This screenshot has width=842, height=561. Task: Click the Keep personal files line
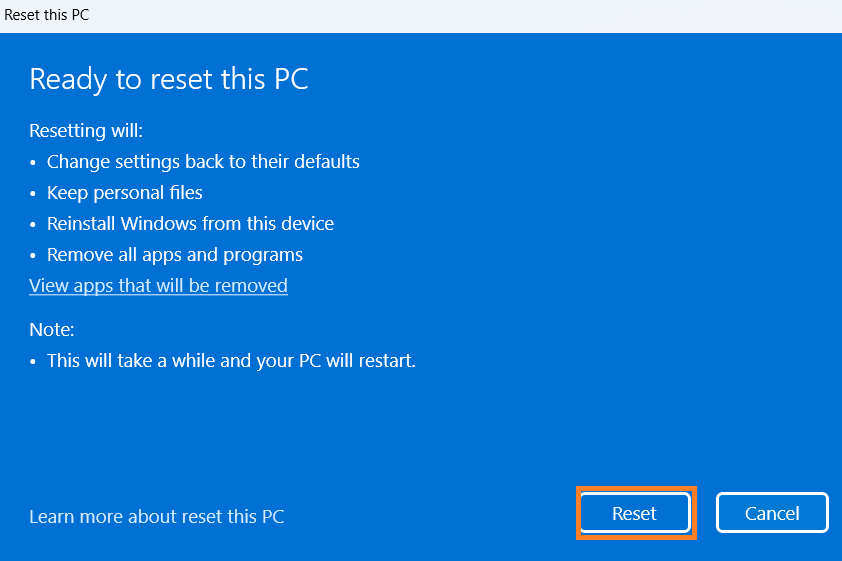(x=125, y=192)
